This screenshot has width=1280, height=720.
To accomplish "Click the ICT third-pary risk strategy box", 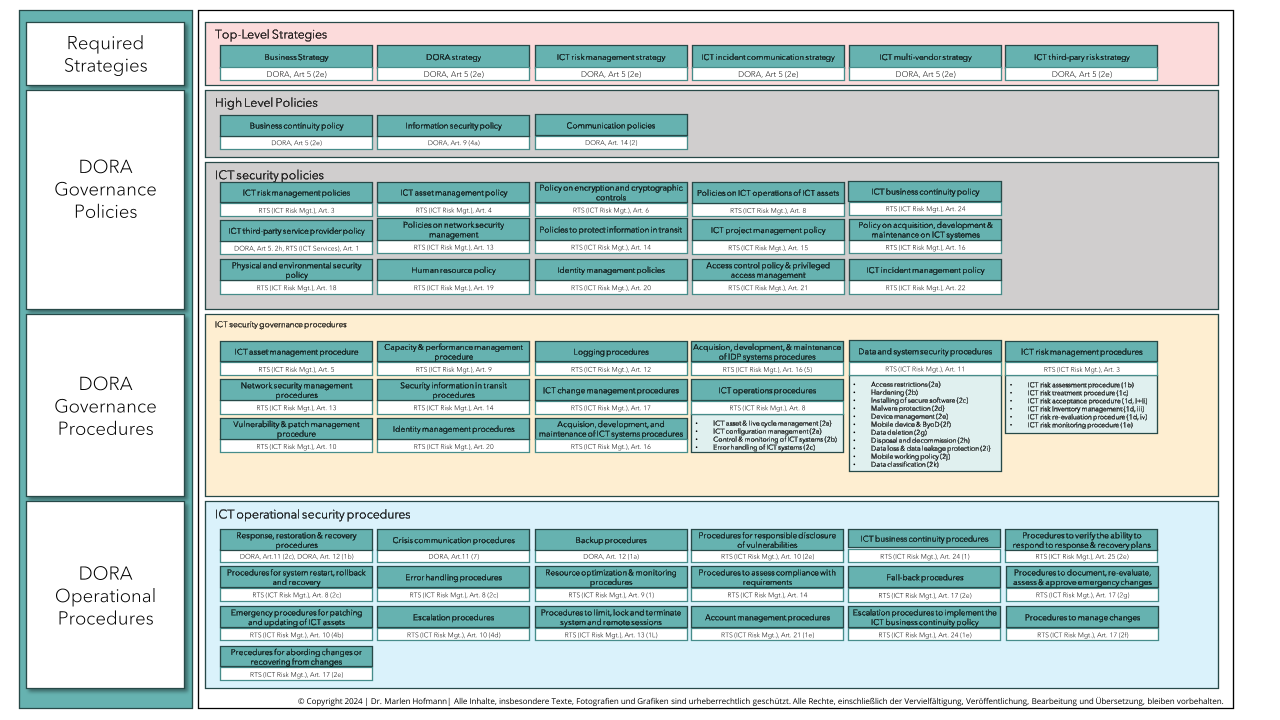I will (x=1081, y=57).
